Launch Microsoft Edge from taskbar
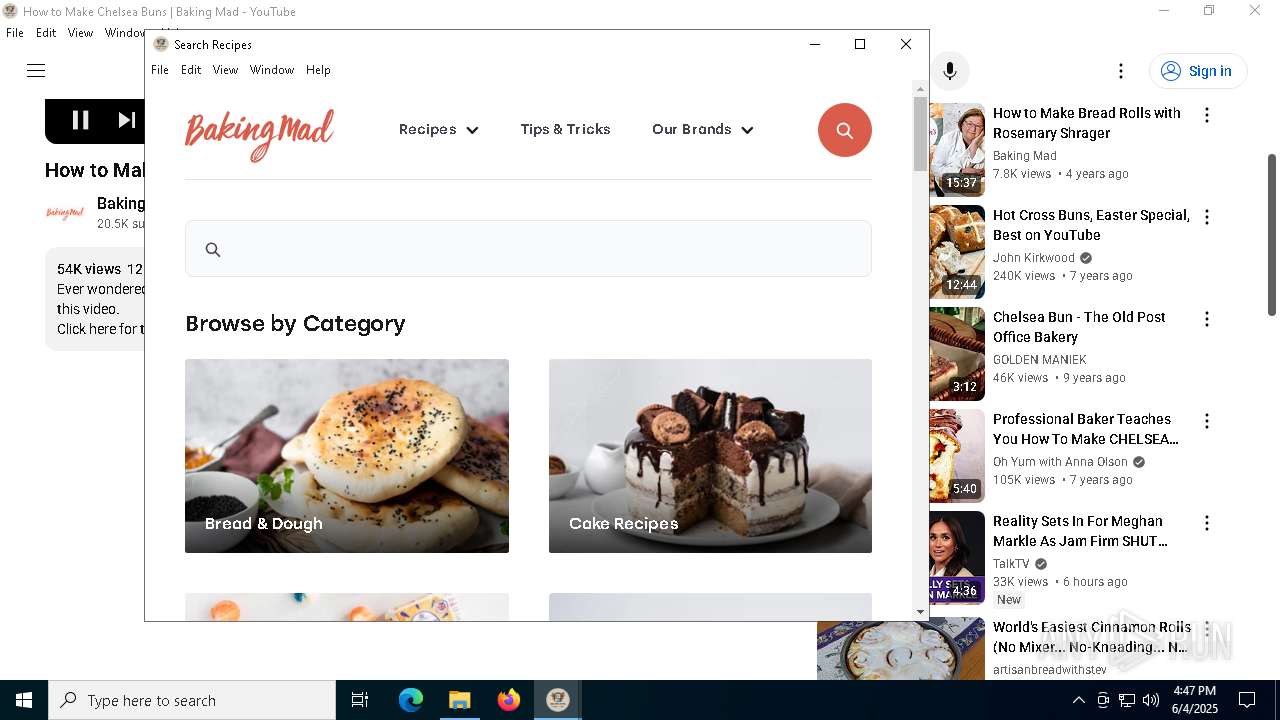1280x720 pixels. [x=411, y=700]
